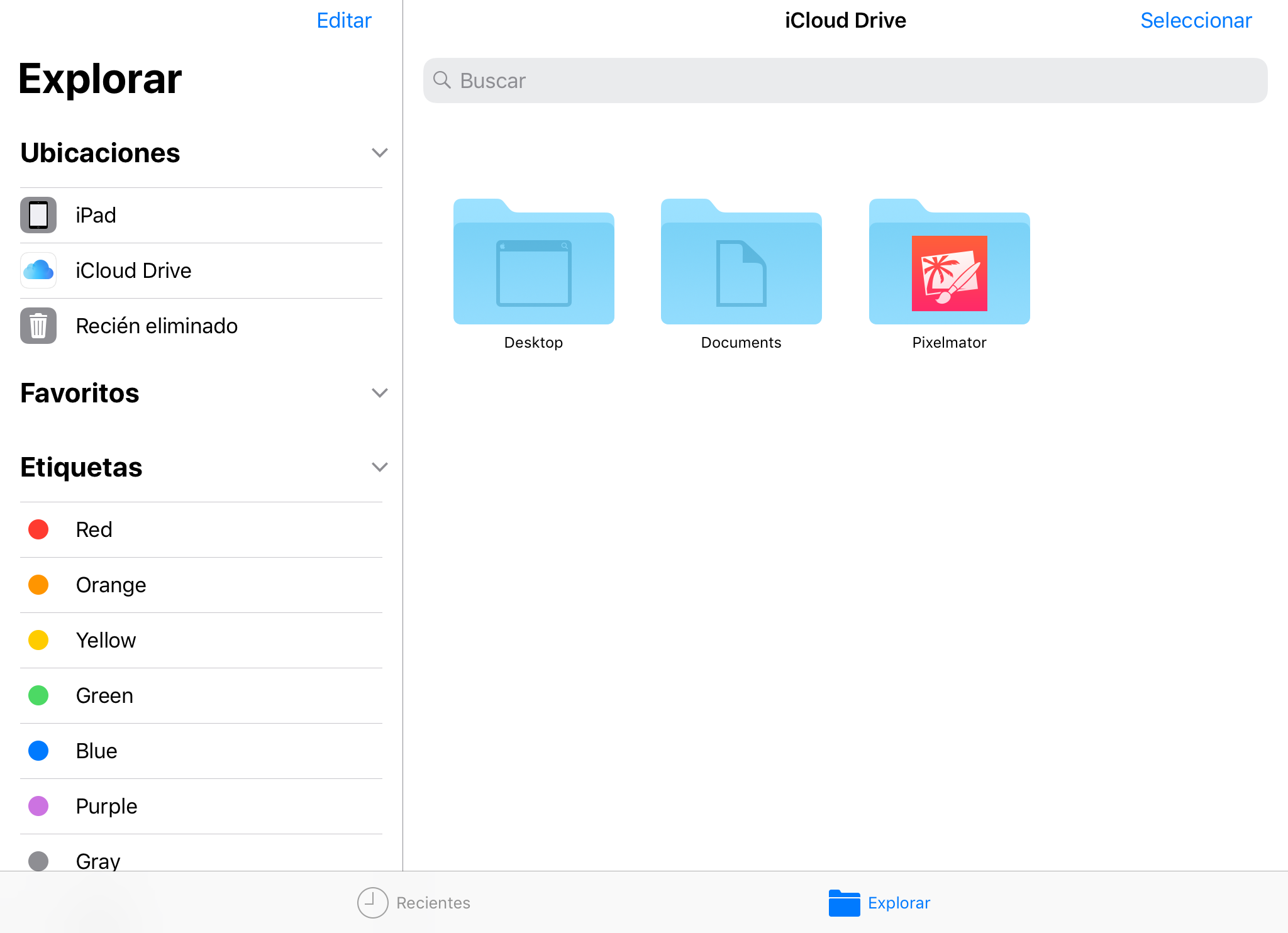Switch to the Recientes tab label
This screenshot has height=933, width=1288.
(x=433, y=903)
